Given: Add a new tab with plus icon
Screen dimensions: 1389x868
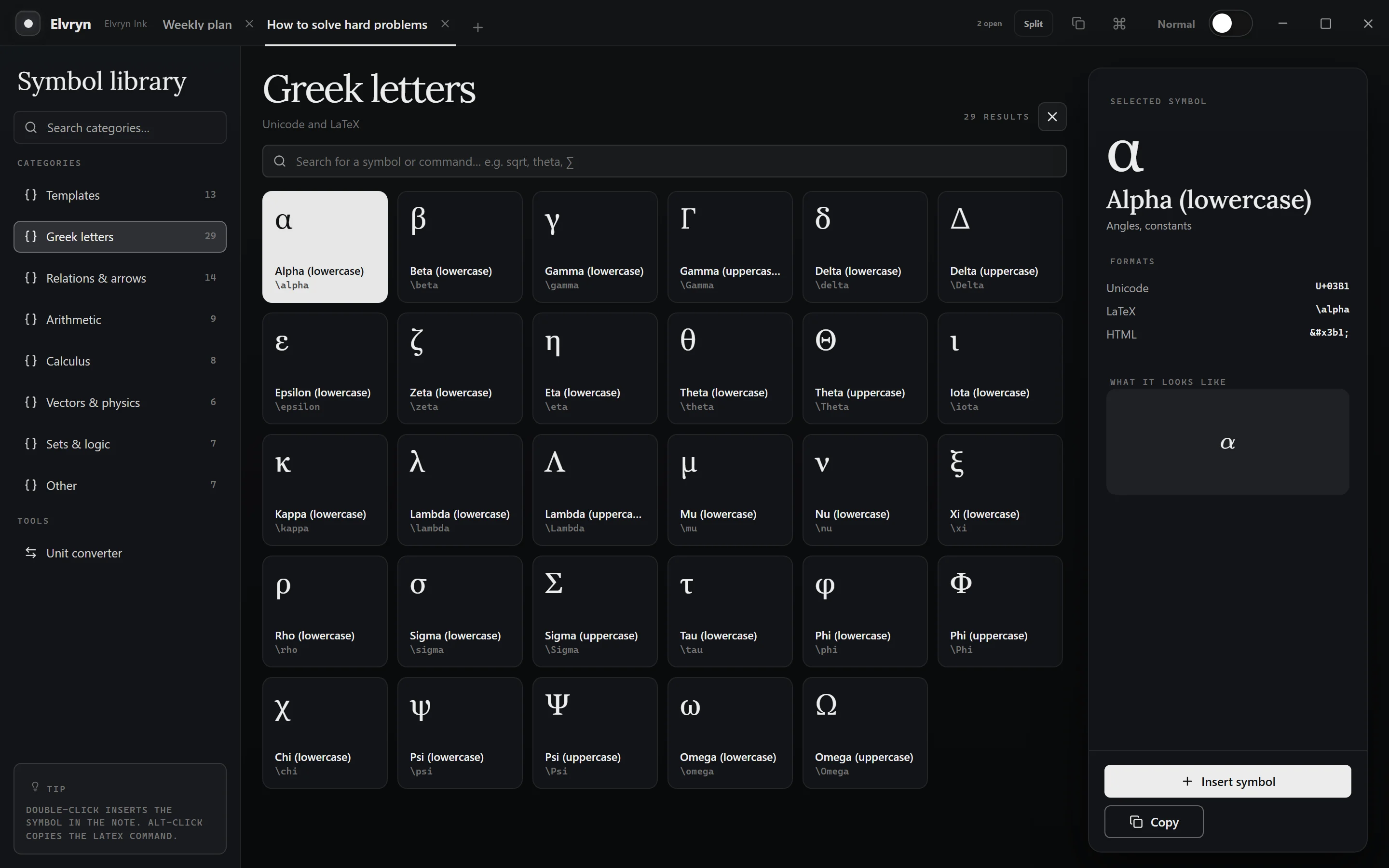Looking at the screenshot, I should point(477,27).
